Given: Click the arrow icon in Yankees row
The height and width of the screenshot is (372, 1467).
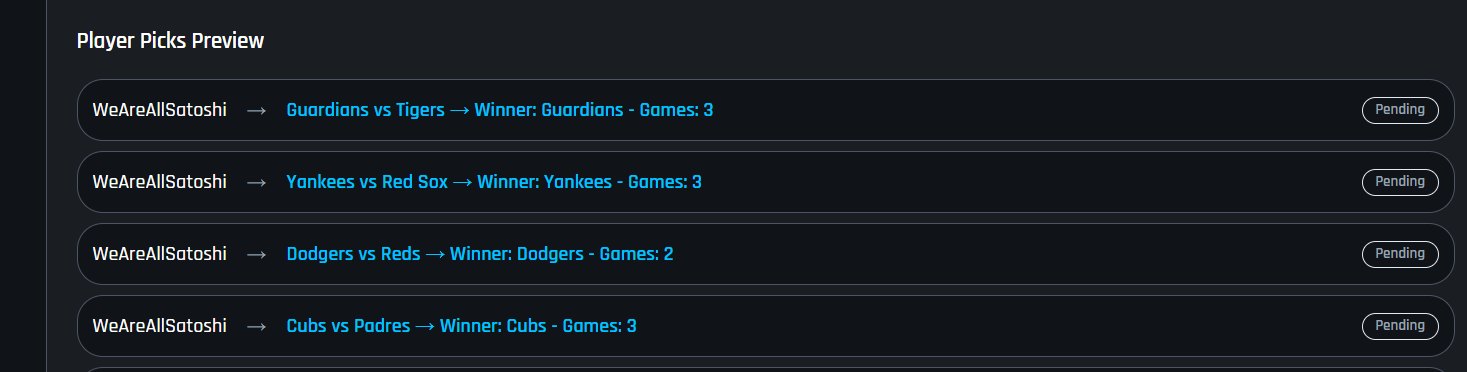Looking at the screenshot, I should point(256,182).
